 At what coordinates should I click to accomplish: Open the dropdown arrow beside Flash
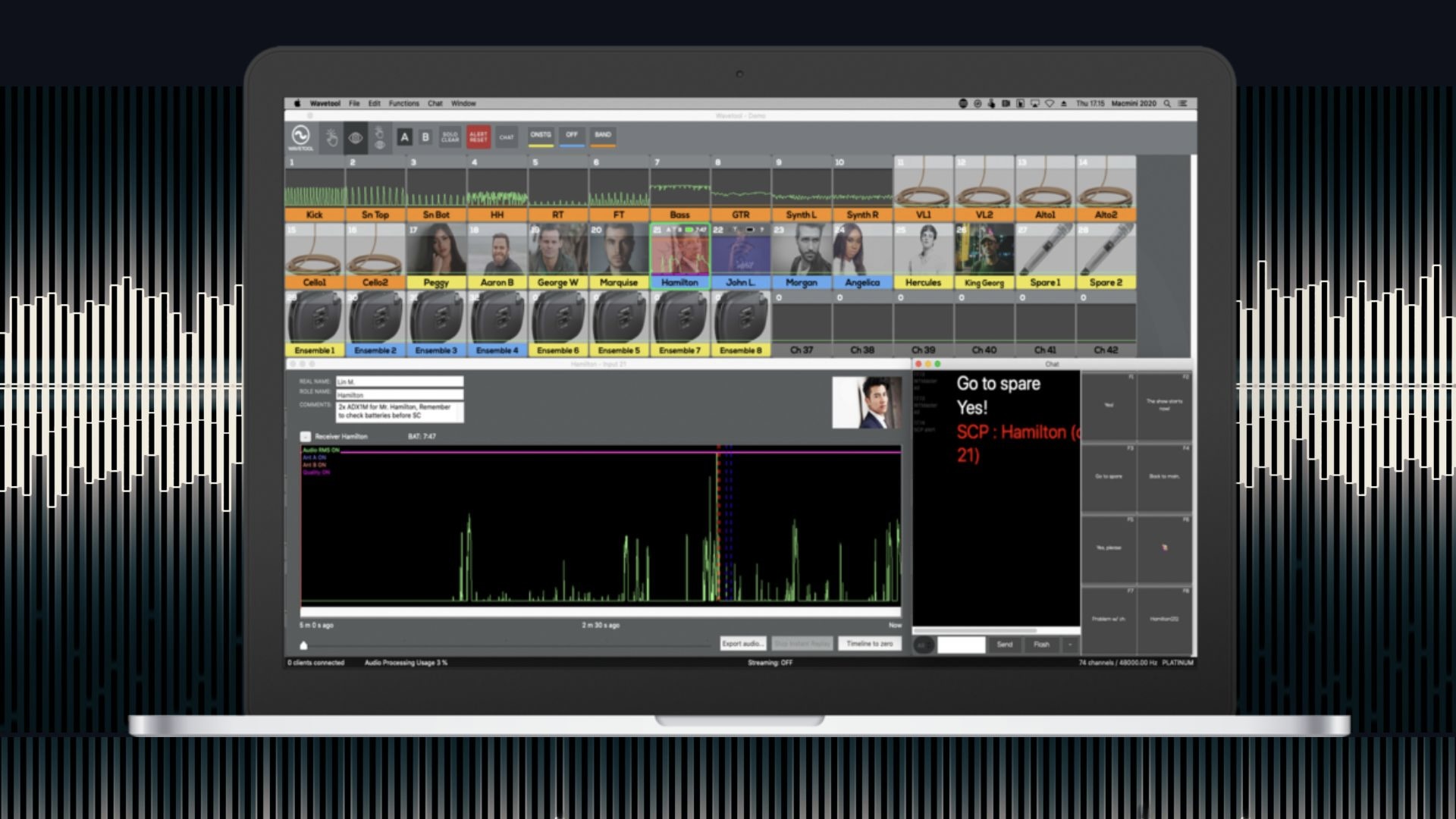click(1069, 645)
